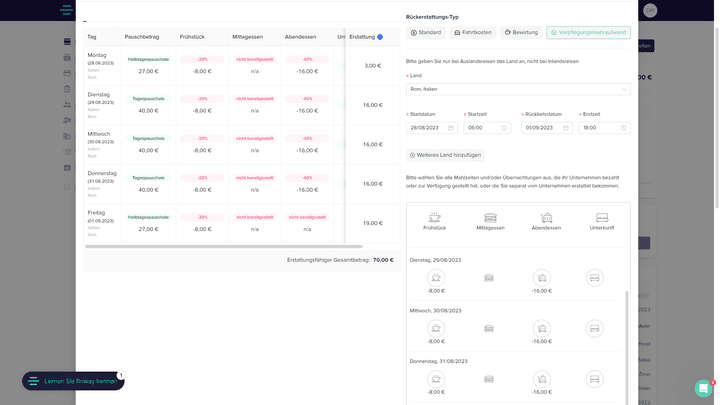Toggle lunch for Mittwoch 30/08/2023
Image resolution: width=720 pixels, height=405 pixels.
(489, 328)
